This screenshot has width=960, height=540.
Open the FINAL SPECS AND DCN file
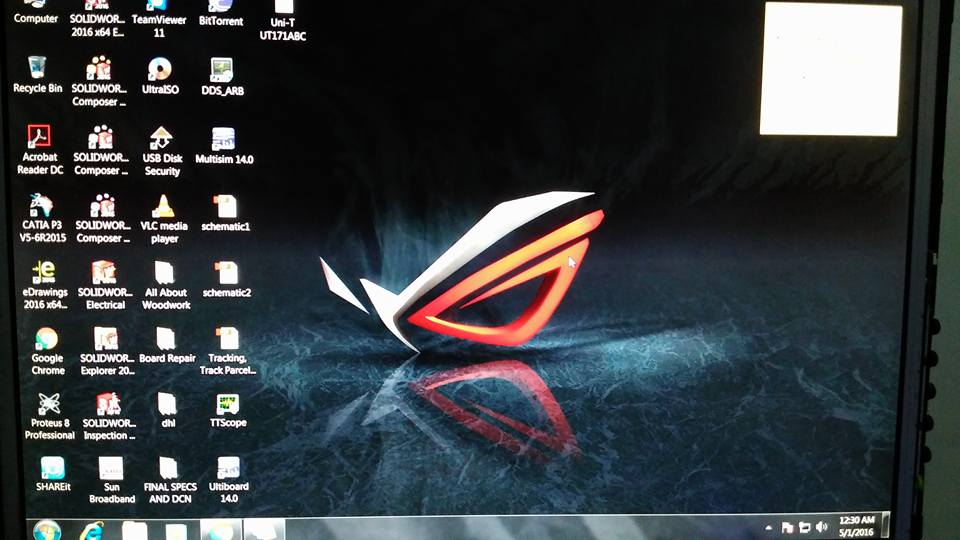tap(170, 480)
